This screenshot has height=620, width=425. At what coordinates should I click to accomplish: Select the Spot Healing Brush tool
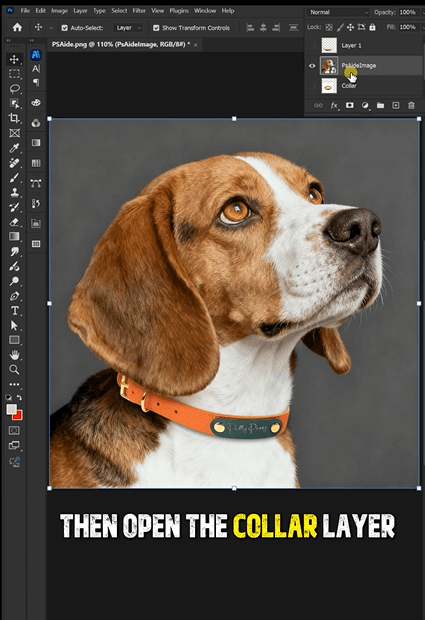tap(14, 163)
